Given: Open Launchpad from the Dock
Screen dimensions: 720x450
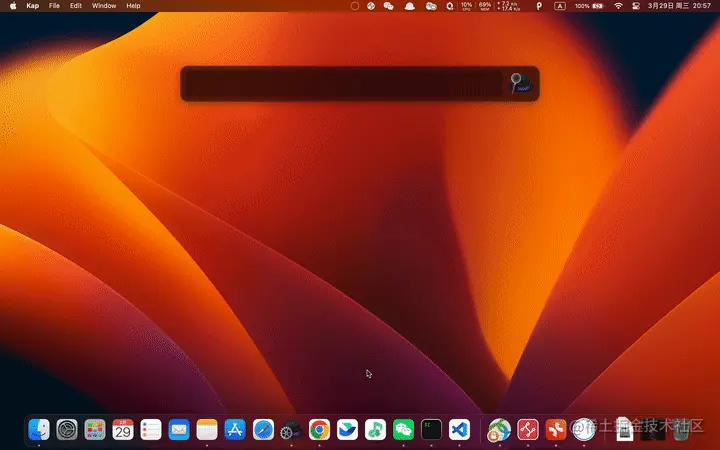Looking at the screenshot, I should point(95,430).
